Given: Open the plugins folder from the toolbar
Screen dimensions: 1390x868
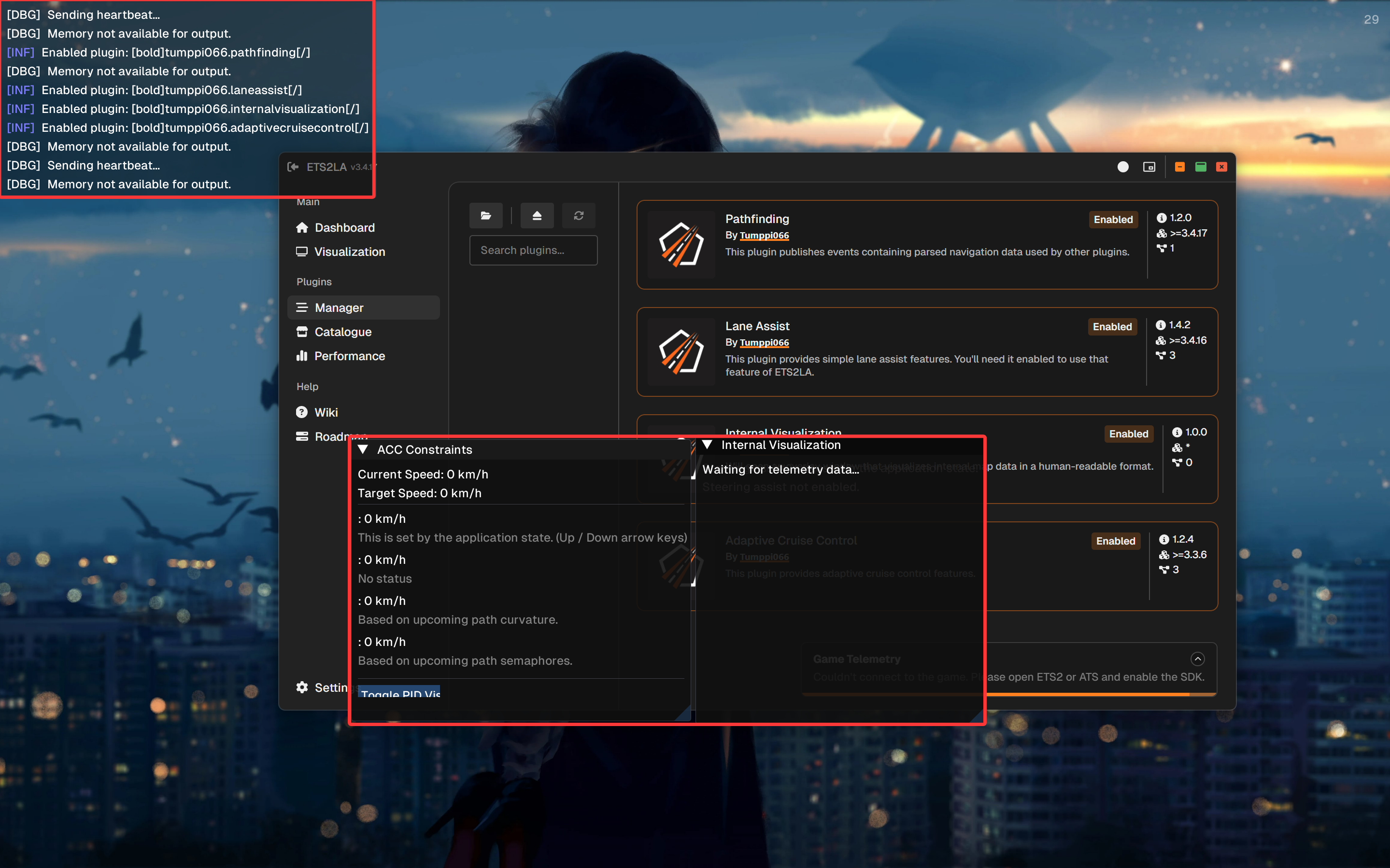Looking at the screenshot, I should (486, 215).
